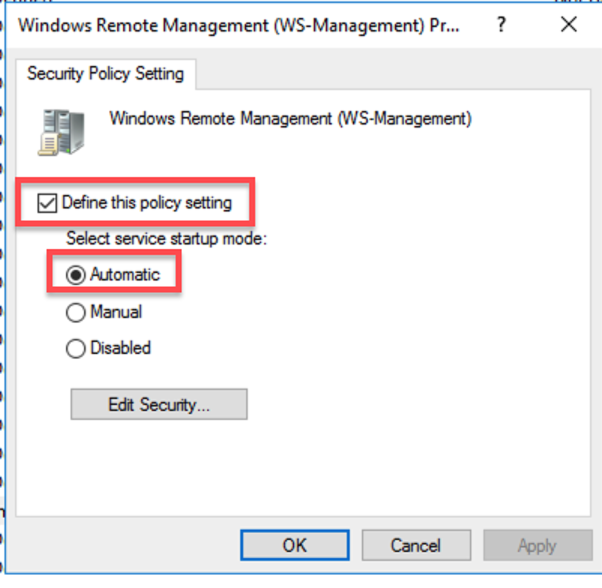The height and width of the screenshot is (588, 602).
Task: Select the Disabled radio button circle
Action: (76, 349)
